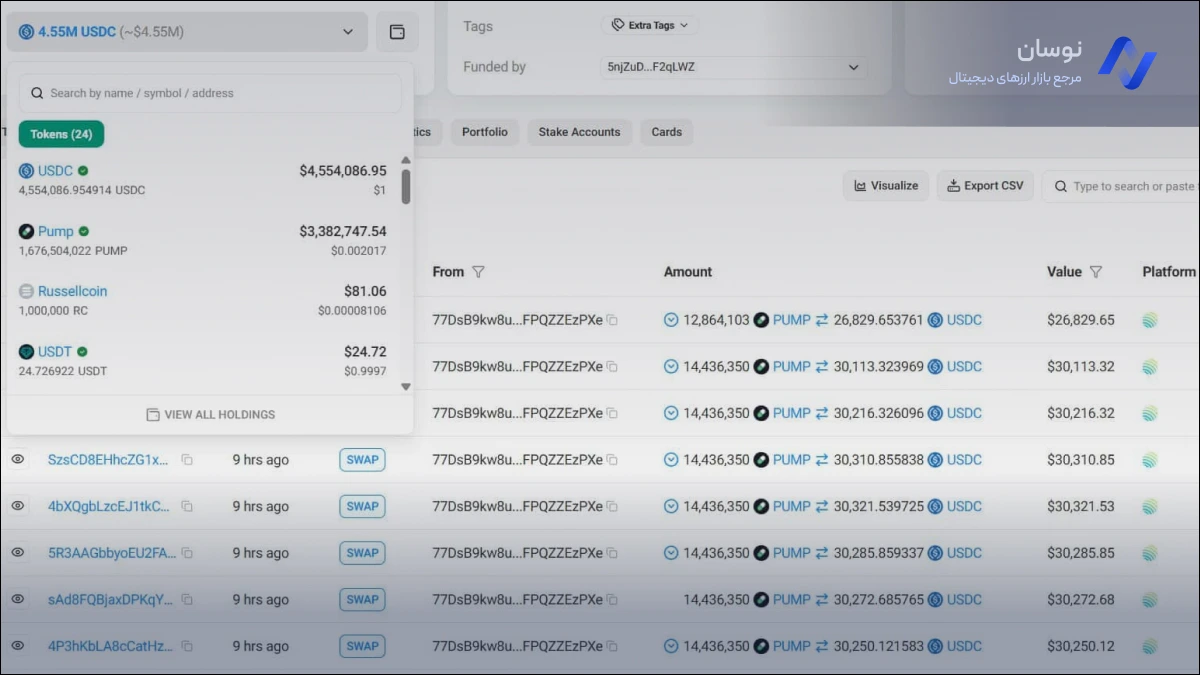Image resolution: width=1200 pixels, height=675 pixels.
Task: Switch to the Stake Accounts tab
Action: pyautogui.click(x=579, y=132)
